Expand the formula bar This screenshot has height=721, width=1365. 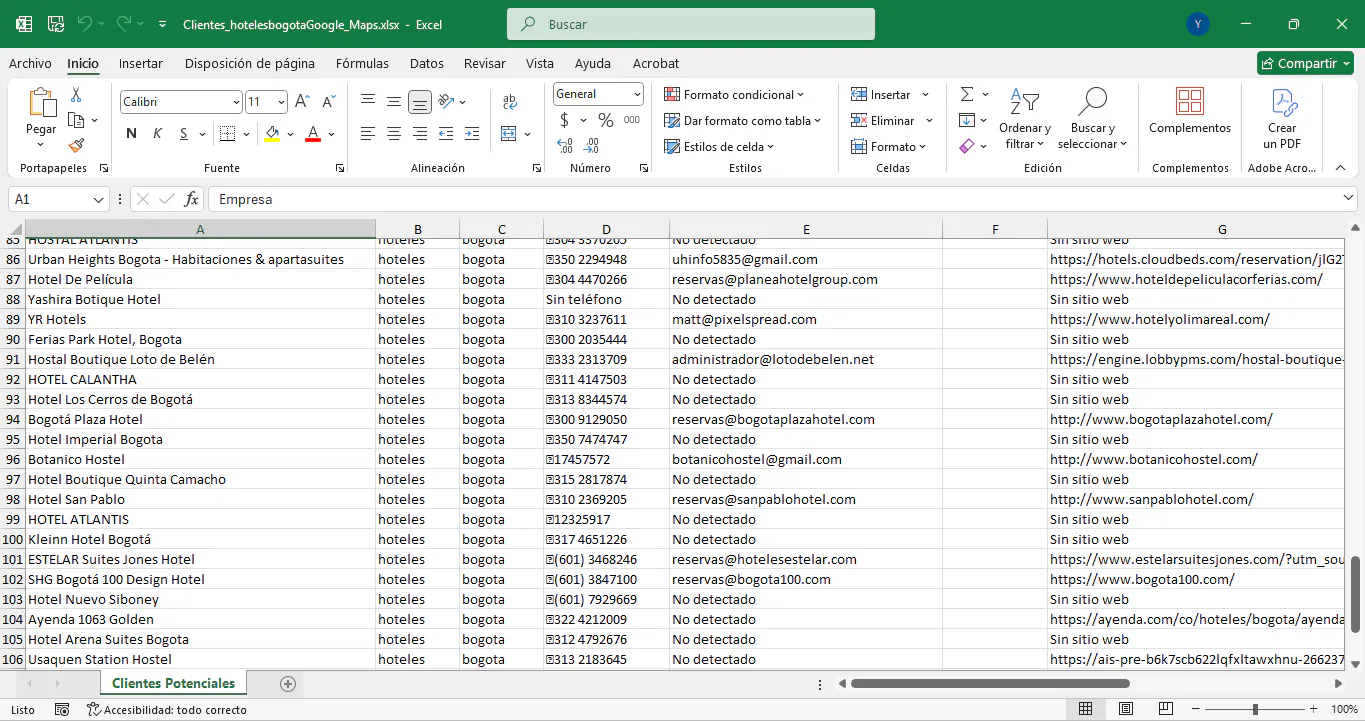tap(1348, 199)
